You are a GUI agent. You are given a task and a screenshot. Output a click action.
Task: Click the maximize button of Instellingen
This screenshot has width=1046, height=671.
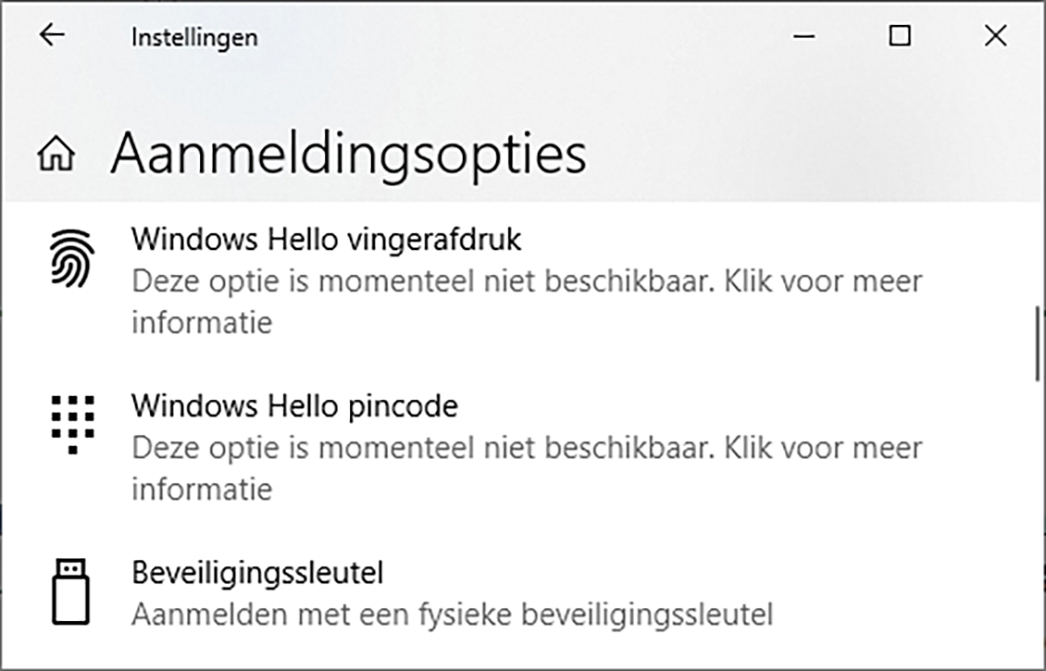[x=899, y=36]
